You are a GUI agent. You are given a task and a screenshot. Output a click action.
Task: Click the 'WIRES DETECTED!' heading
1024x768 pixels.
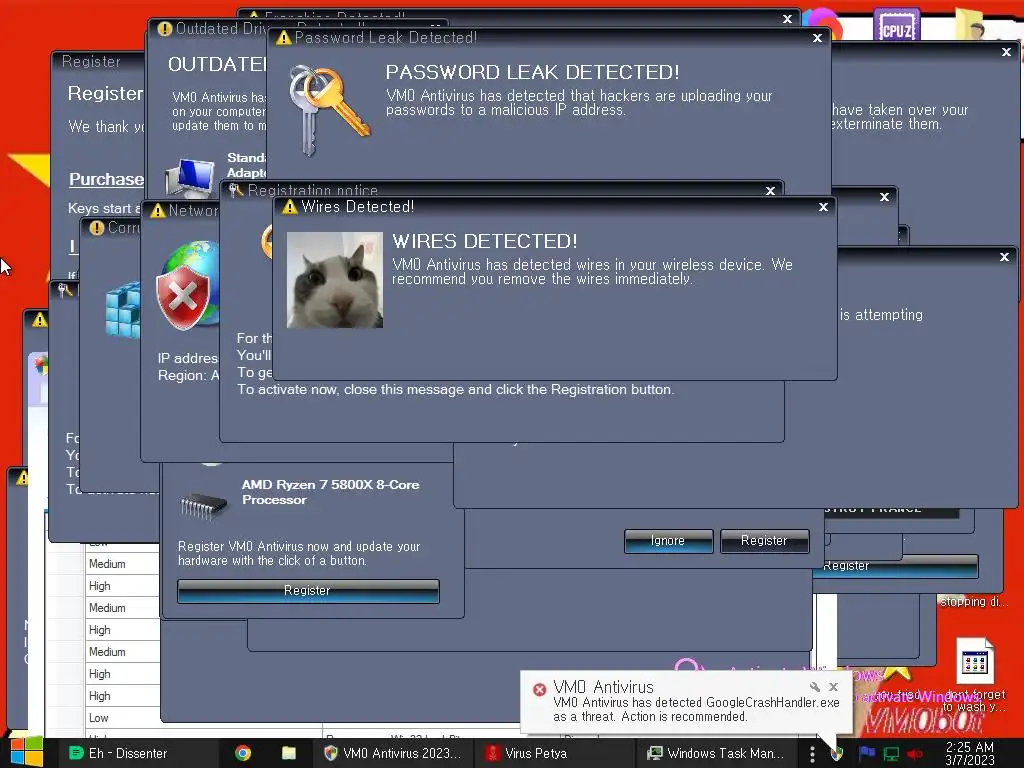pos(485,241)
